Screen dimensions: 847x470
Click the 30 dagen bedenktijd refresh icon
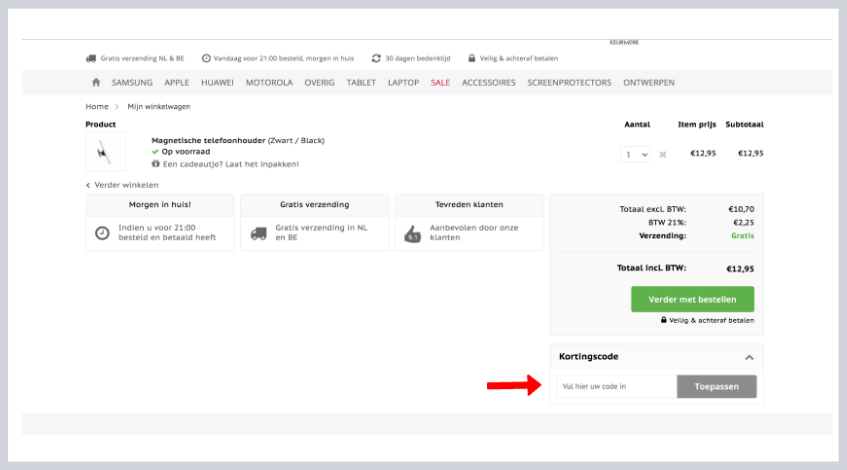[376, 58]
